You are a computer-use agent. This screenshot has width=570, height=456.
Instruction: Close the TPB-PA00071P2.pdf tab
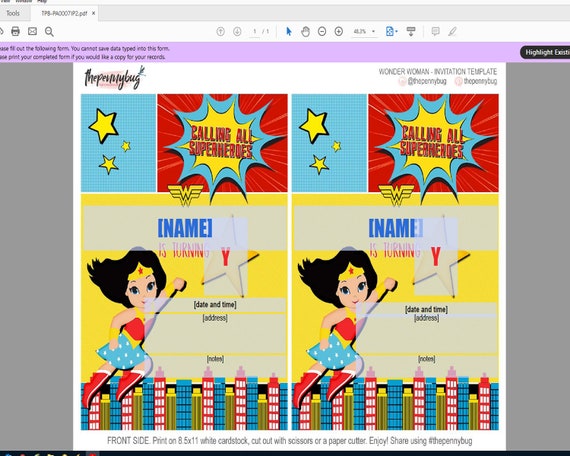pos(93,13)
